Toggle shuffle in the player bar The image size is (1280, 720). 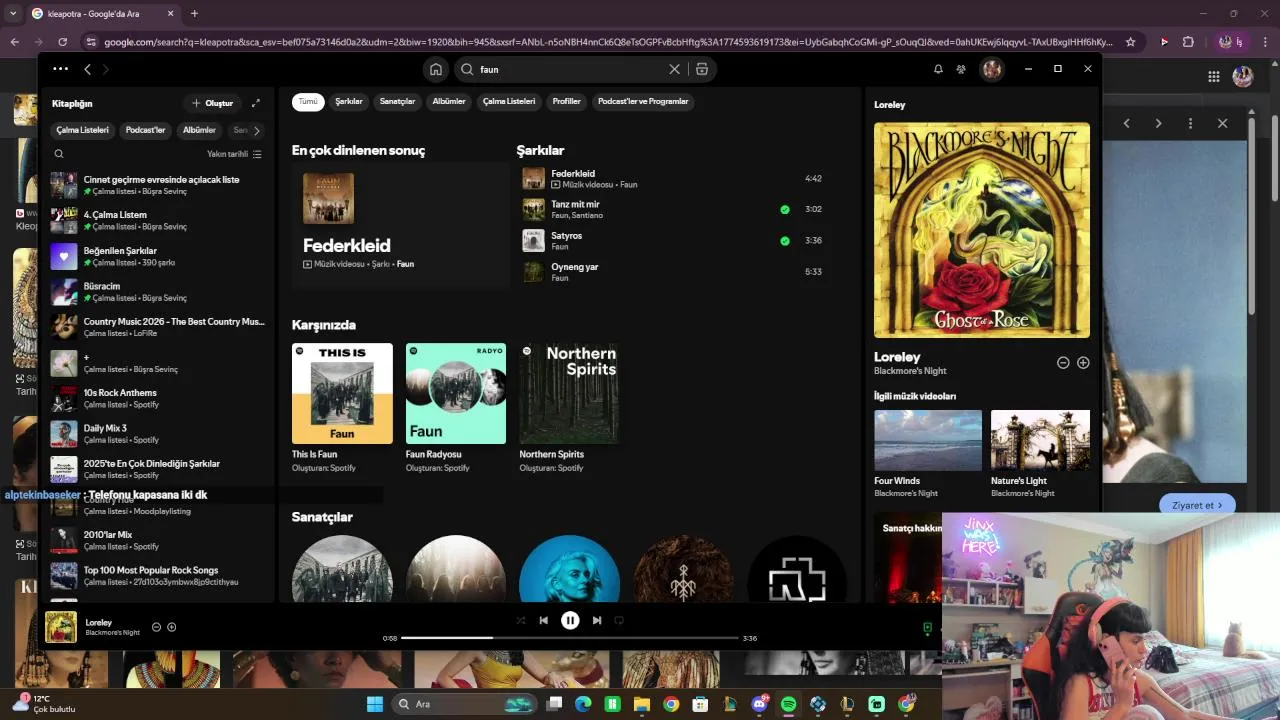(520, 620)
